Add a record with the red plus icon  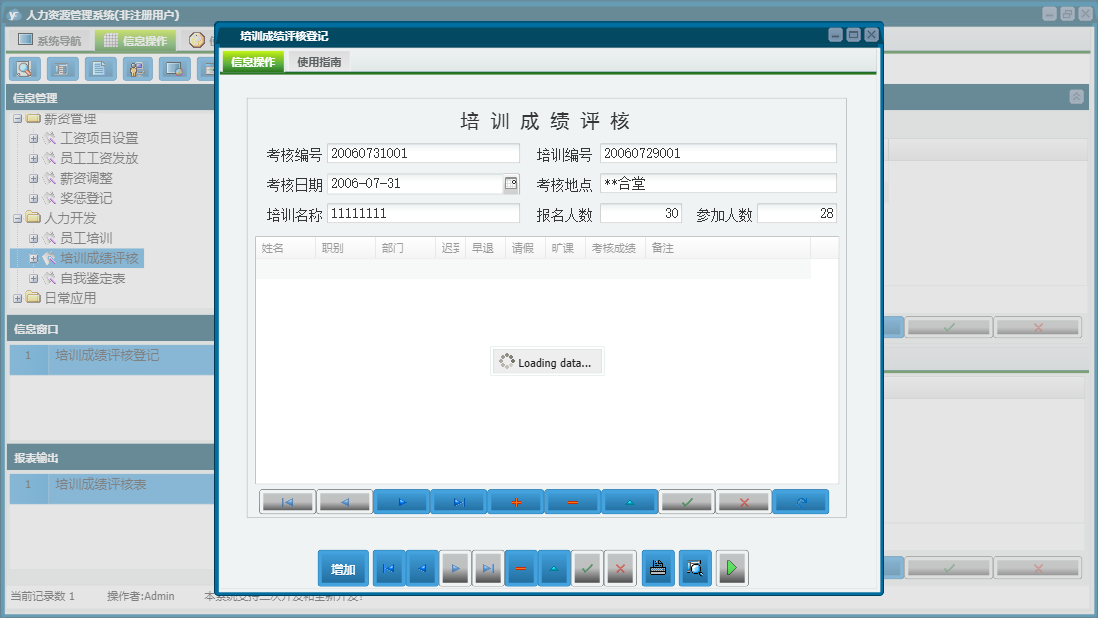516,501
